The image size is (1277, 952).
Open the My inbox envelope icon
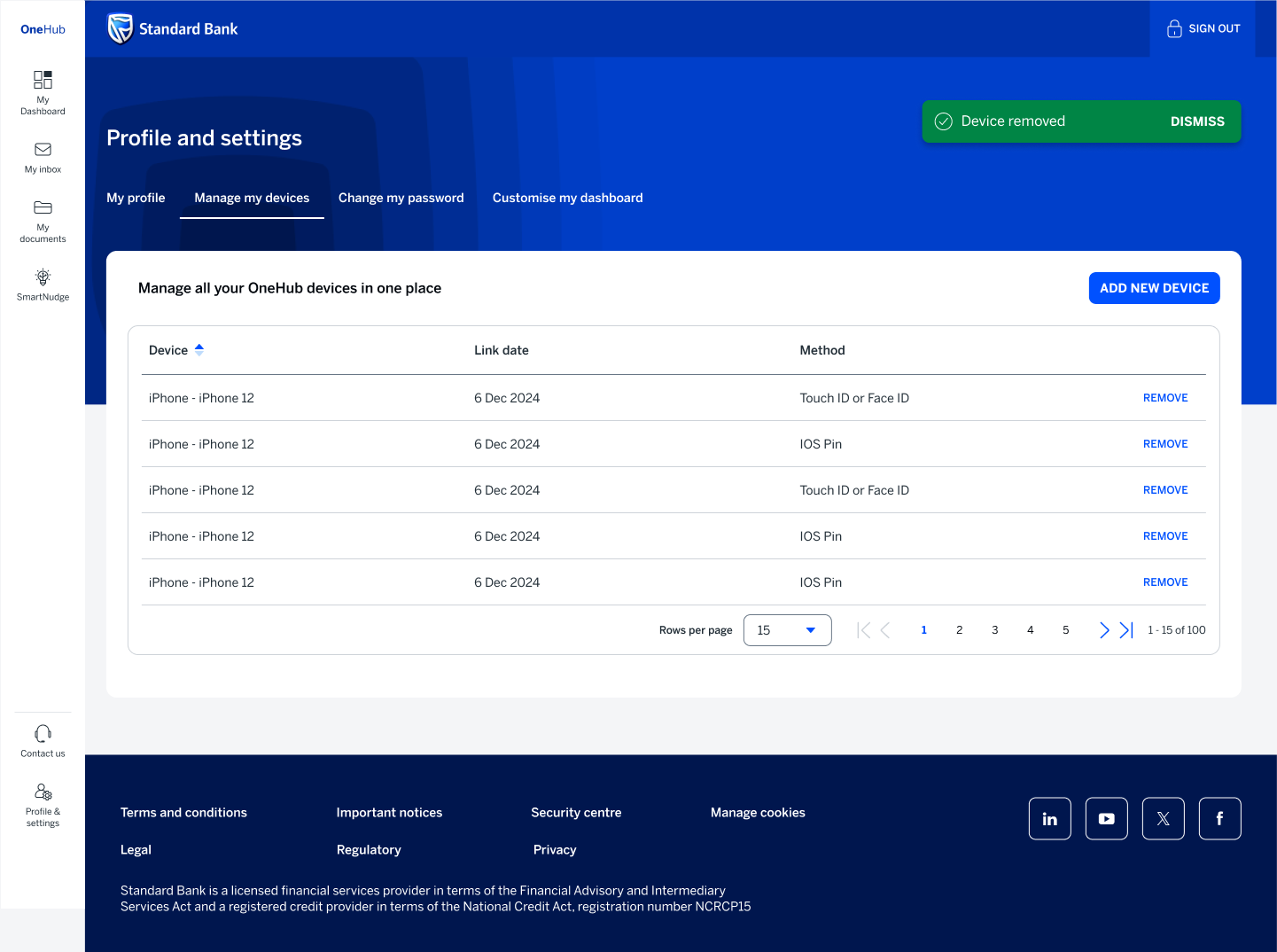coord(43,150)
